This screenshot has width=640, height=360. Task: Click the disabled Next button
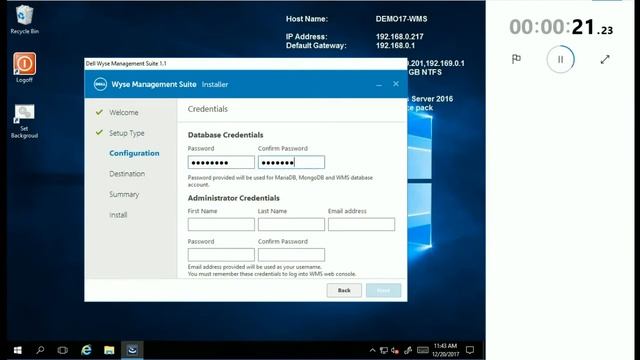click(383, 290)
